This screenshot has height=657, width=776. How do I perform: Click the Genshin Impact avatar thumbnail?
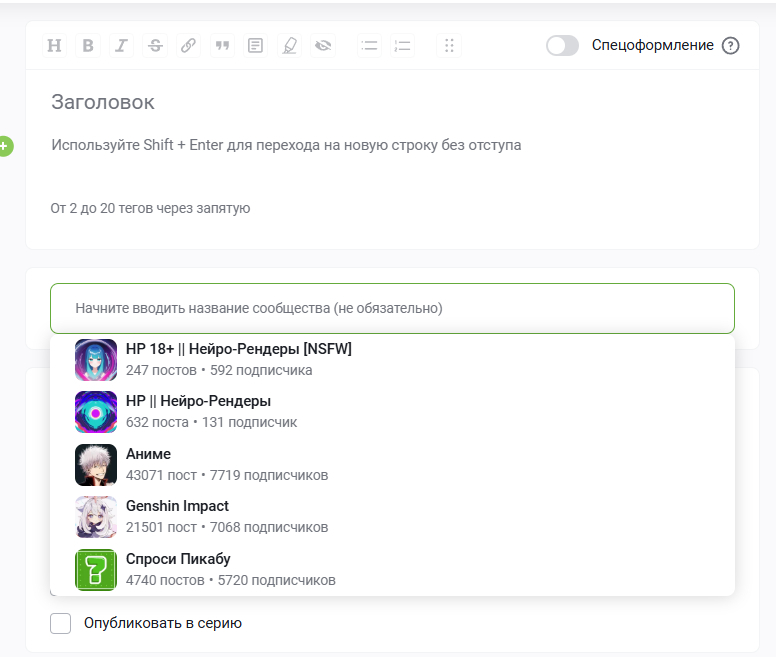[x=96, y=517]
